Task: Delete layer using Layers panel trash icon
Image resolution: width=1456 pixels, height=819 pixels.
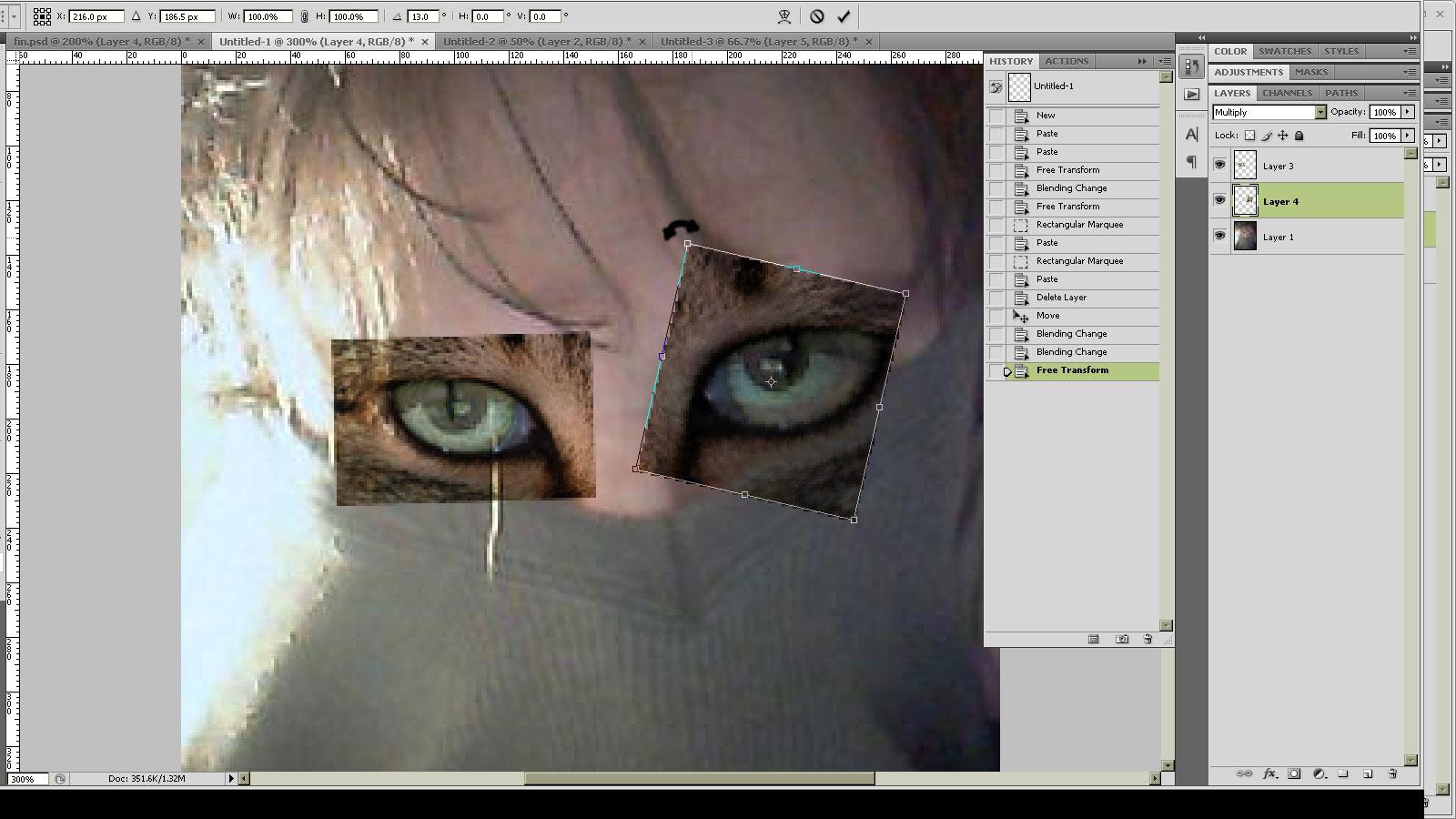Action: click(1392, 773)
